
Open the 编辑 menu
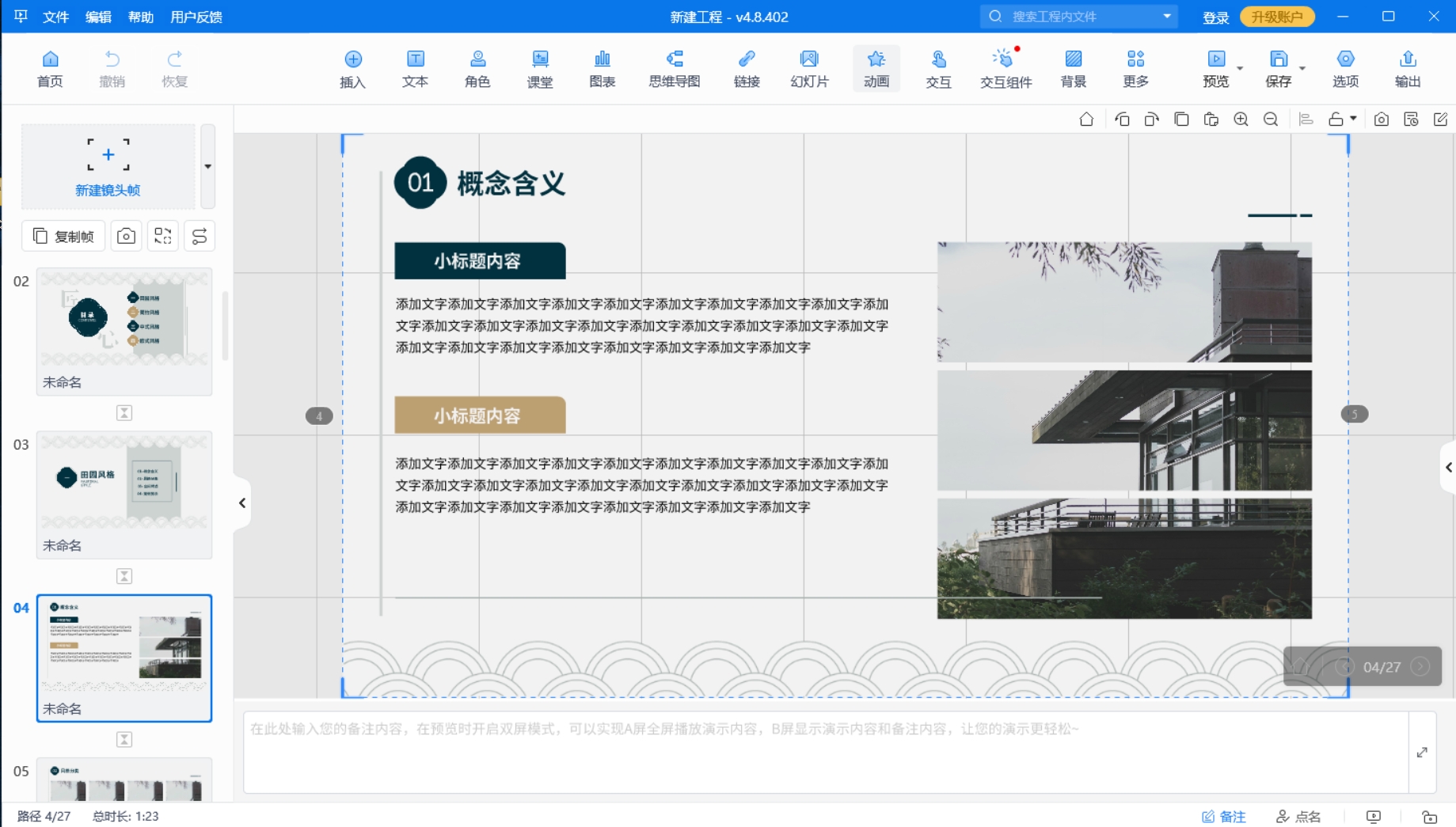click(x=98, y=17)
